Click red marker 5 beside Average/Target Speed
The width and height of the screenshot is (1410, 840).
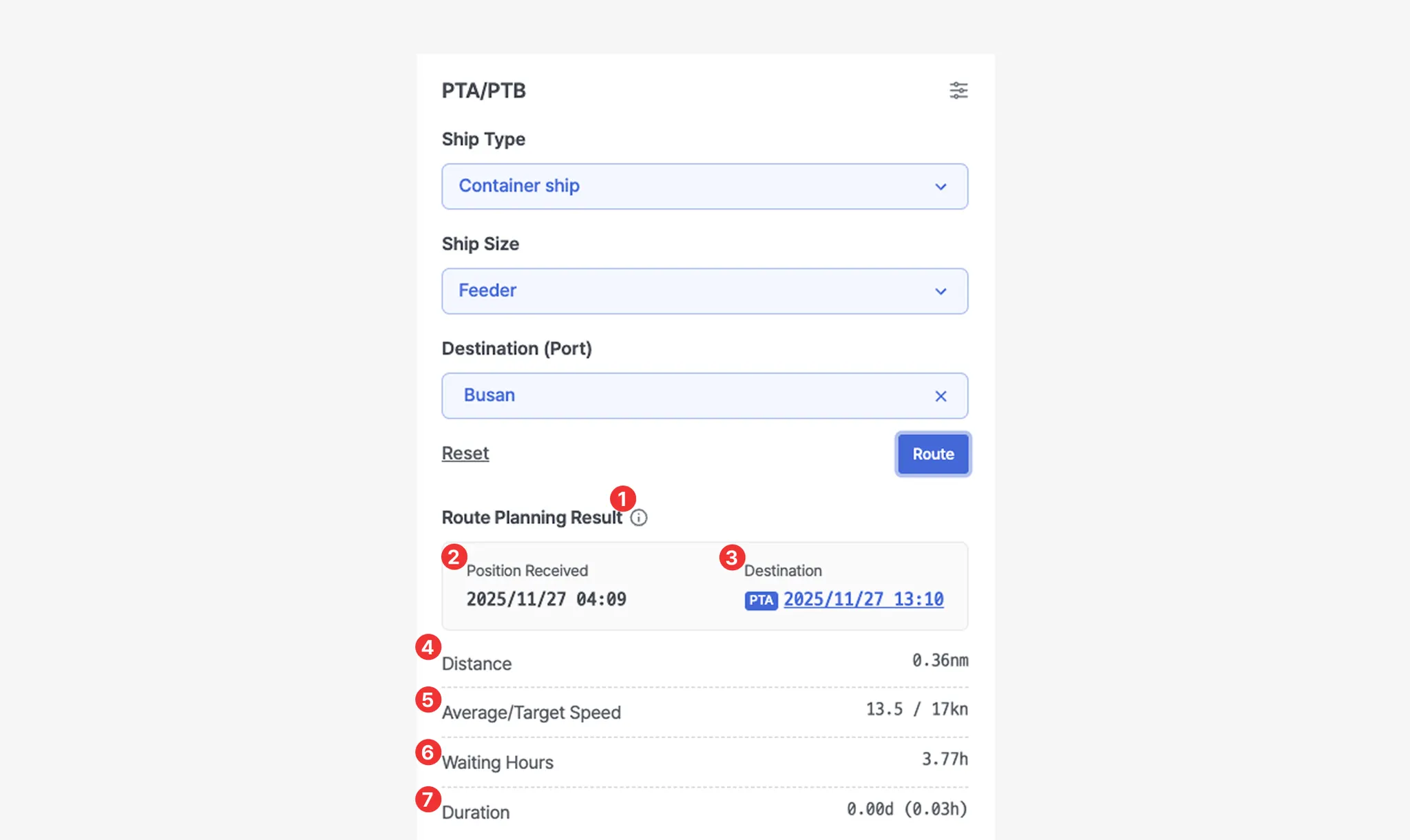428,700
